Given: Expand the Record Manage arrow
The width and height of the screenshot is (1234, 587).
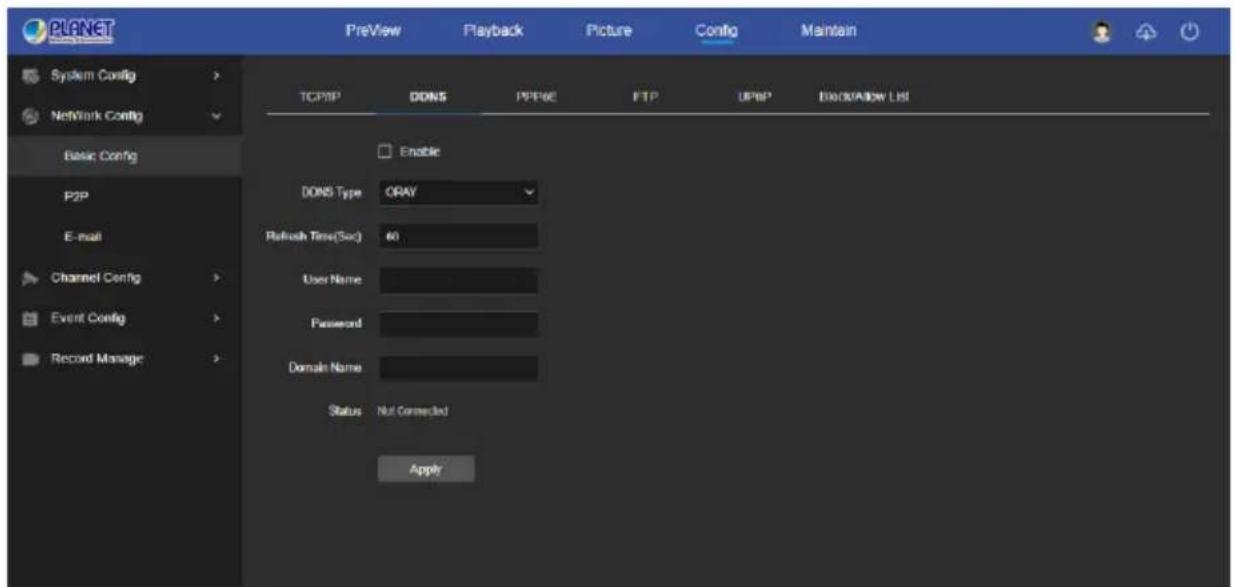Looking at the screenshot, I should (x=217, y=359).
